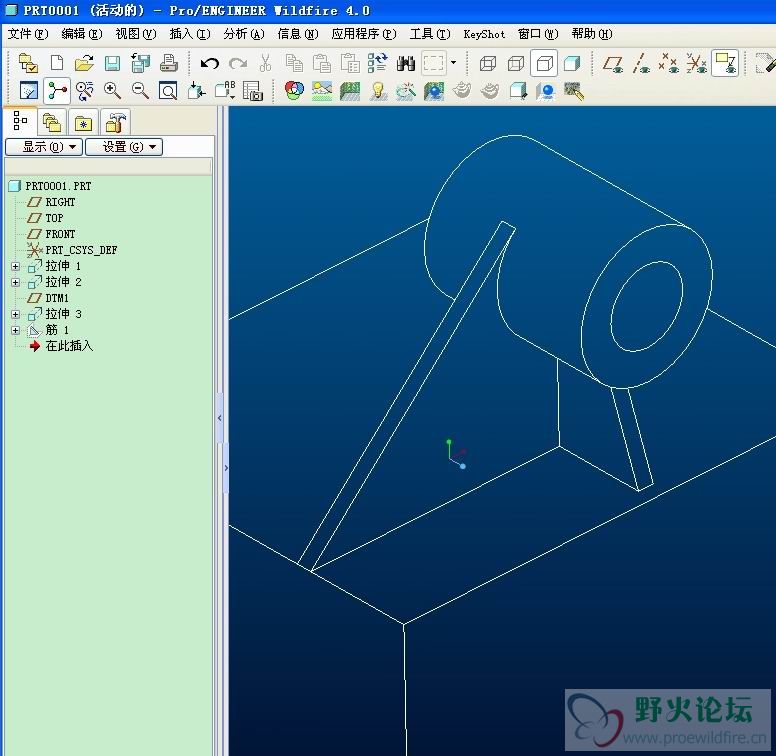Open the 视图(V) menu

[x=136, y=34]
